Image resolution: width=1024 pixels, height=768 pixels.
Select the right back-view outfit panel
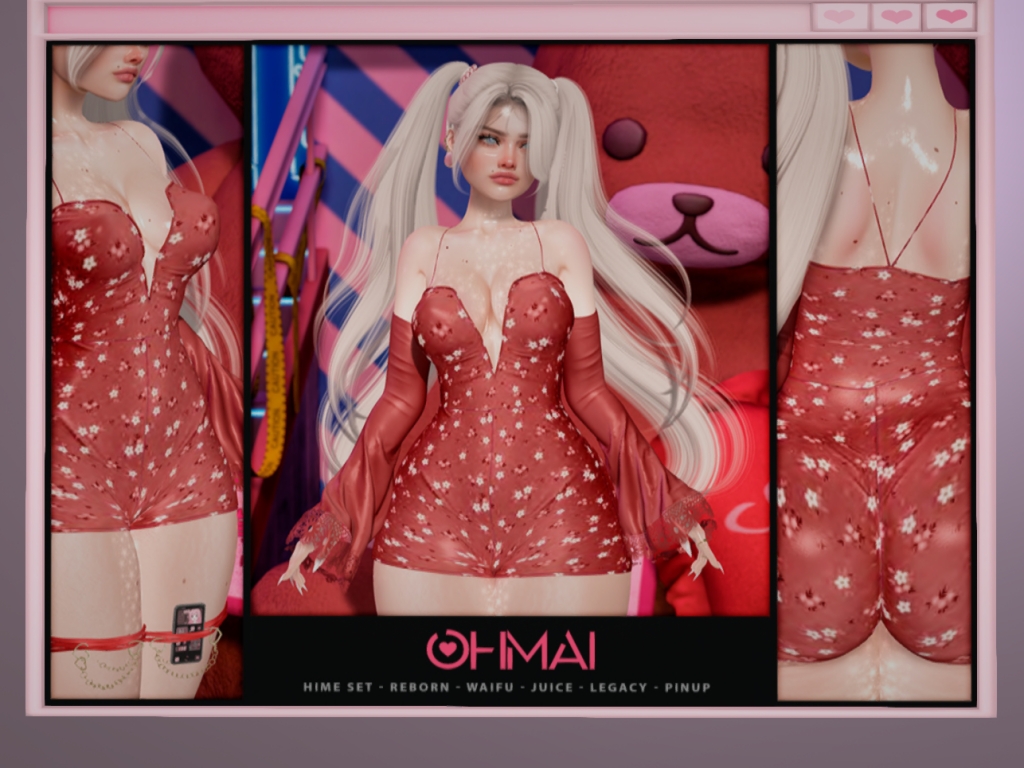874,372
